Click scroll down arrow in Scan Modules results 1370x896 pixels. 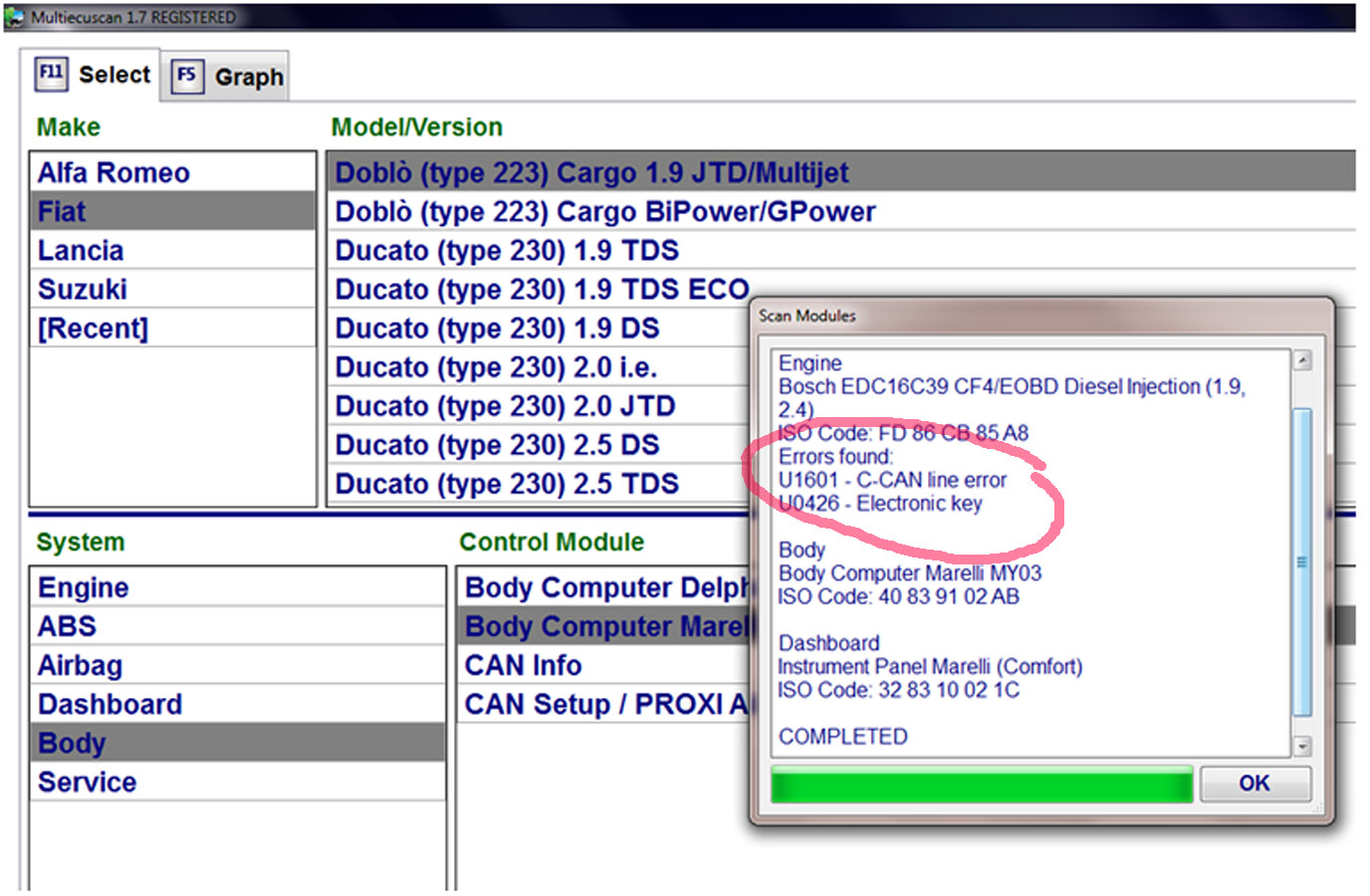click(1301, 746)
